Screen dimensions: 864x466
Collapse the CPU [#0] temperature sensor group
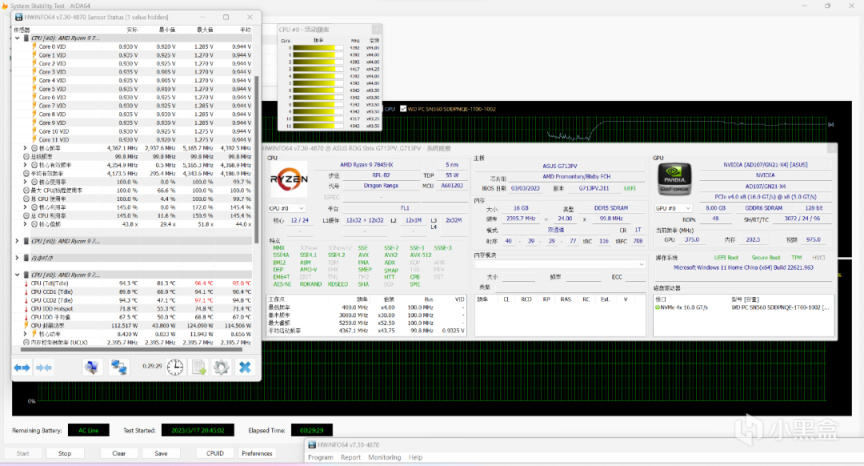click(x=17, y=274)
